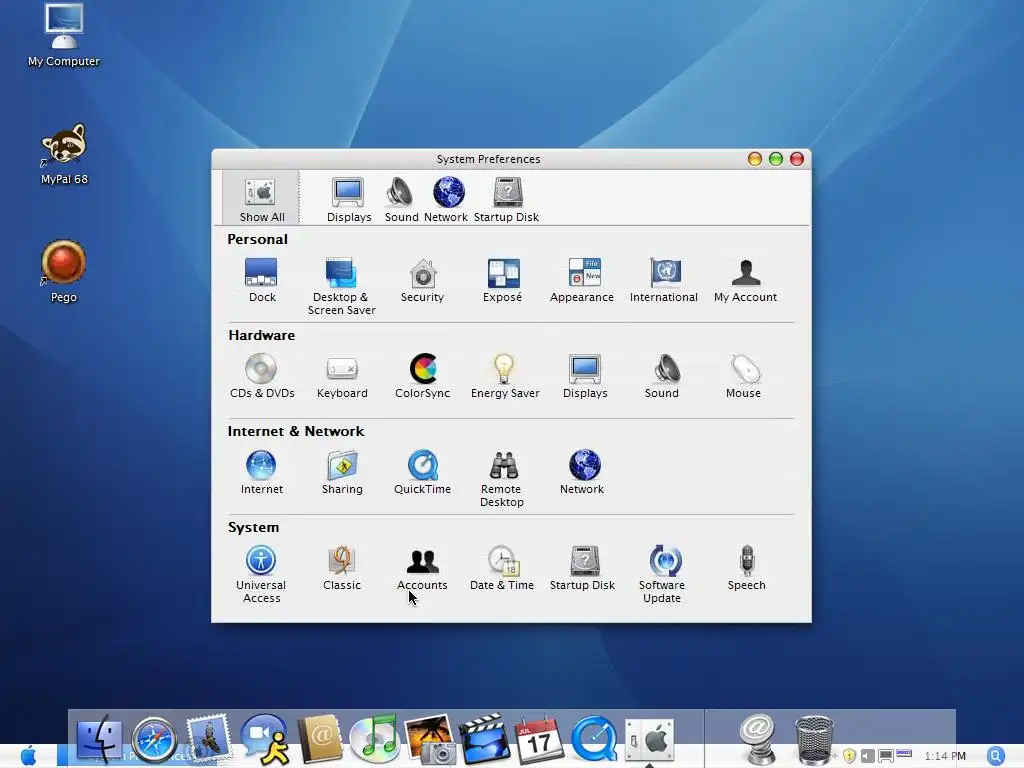Viewport: 1024px width, 768px height.
Task: Launch iChat from the dock
Action: click(x=265, y=739)
